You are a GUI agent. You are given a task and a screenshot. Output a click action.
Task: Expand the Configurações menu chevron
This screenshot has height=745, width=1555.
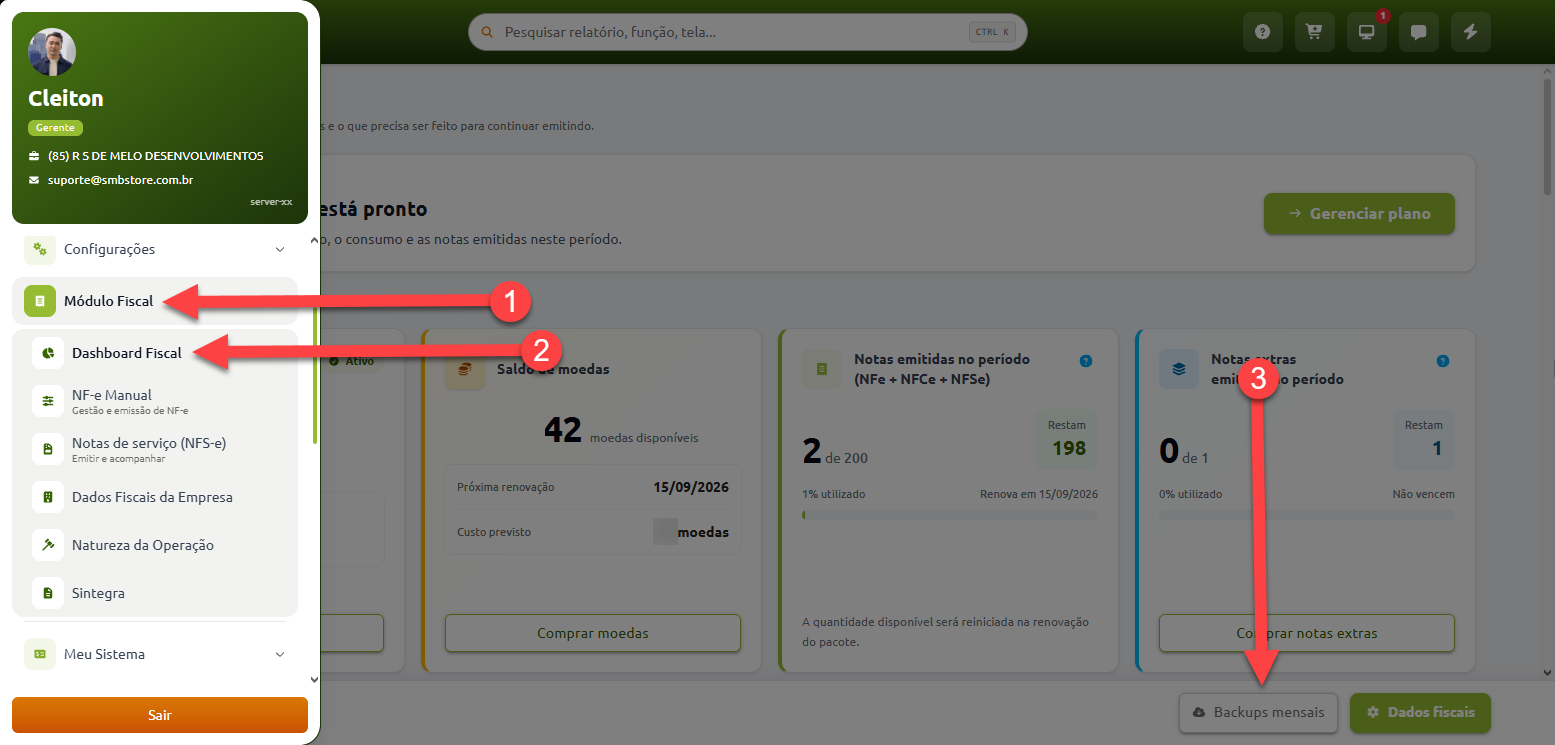279,249
